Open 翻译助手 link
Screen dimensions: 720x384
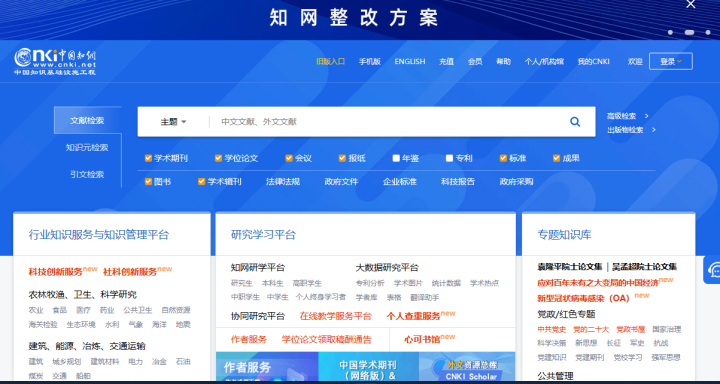click(x=425, y=297)
